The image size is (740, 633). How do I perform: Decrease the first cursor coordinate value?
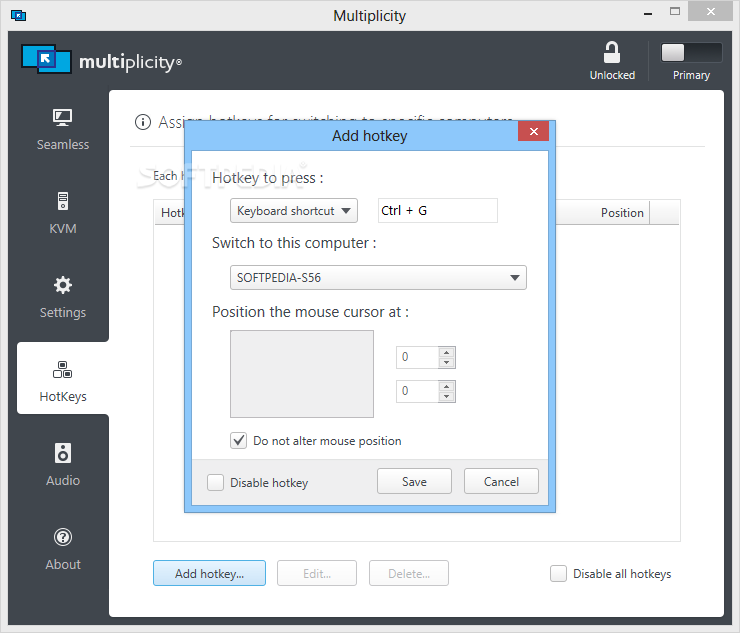click(446, 363)
